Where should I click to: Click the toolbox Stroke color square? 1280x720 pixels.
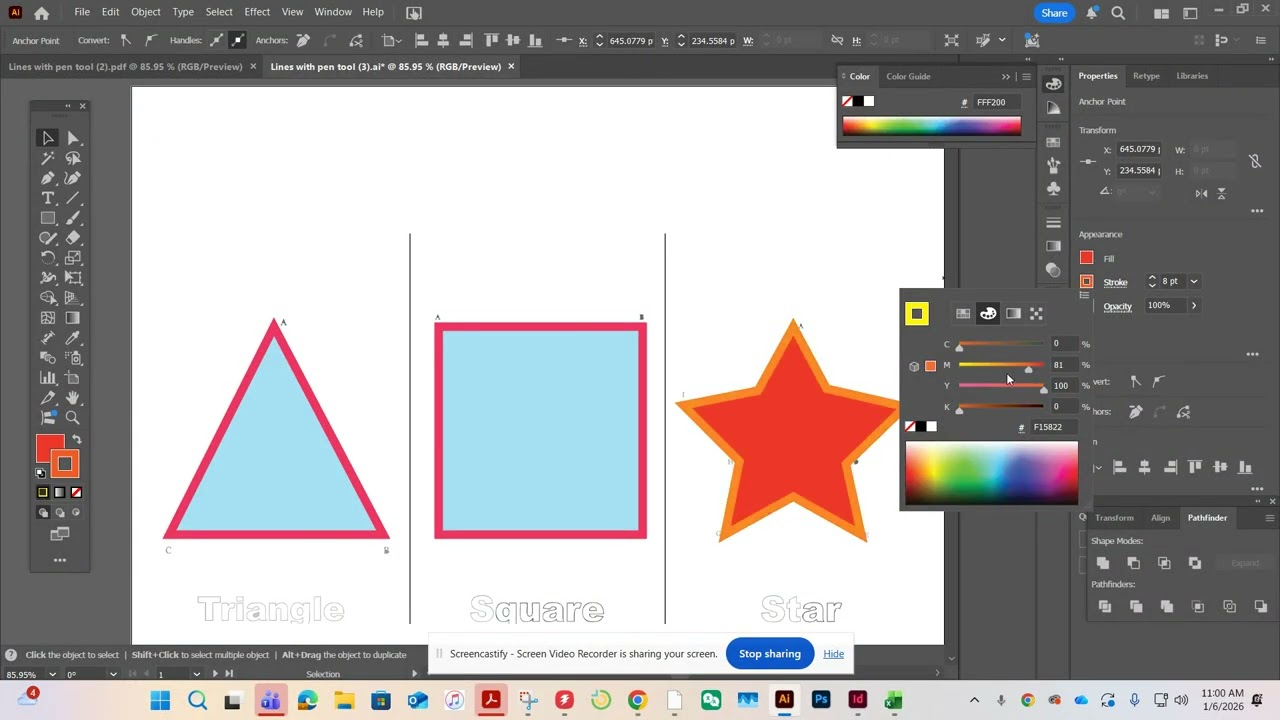[65, 464]
